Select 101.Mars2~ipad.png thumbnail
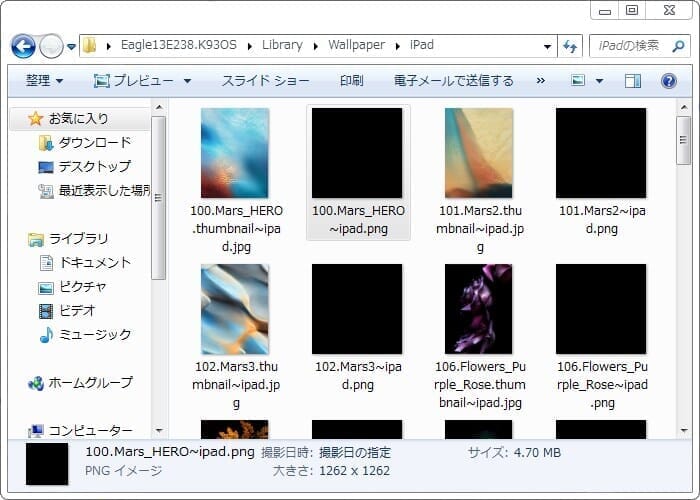The height and width of the screenshot is (500, 700). tap(601, 153)
